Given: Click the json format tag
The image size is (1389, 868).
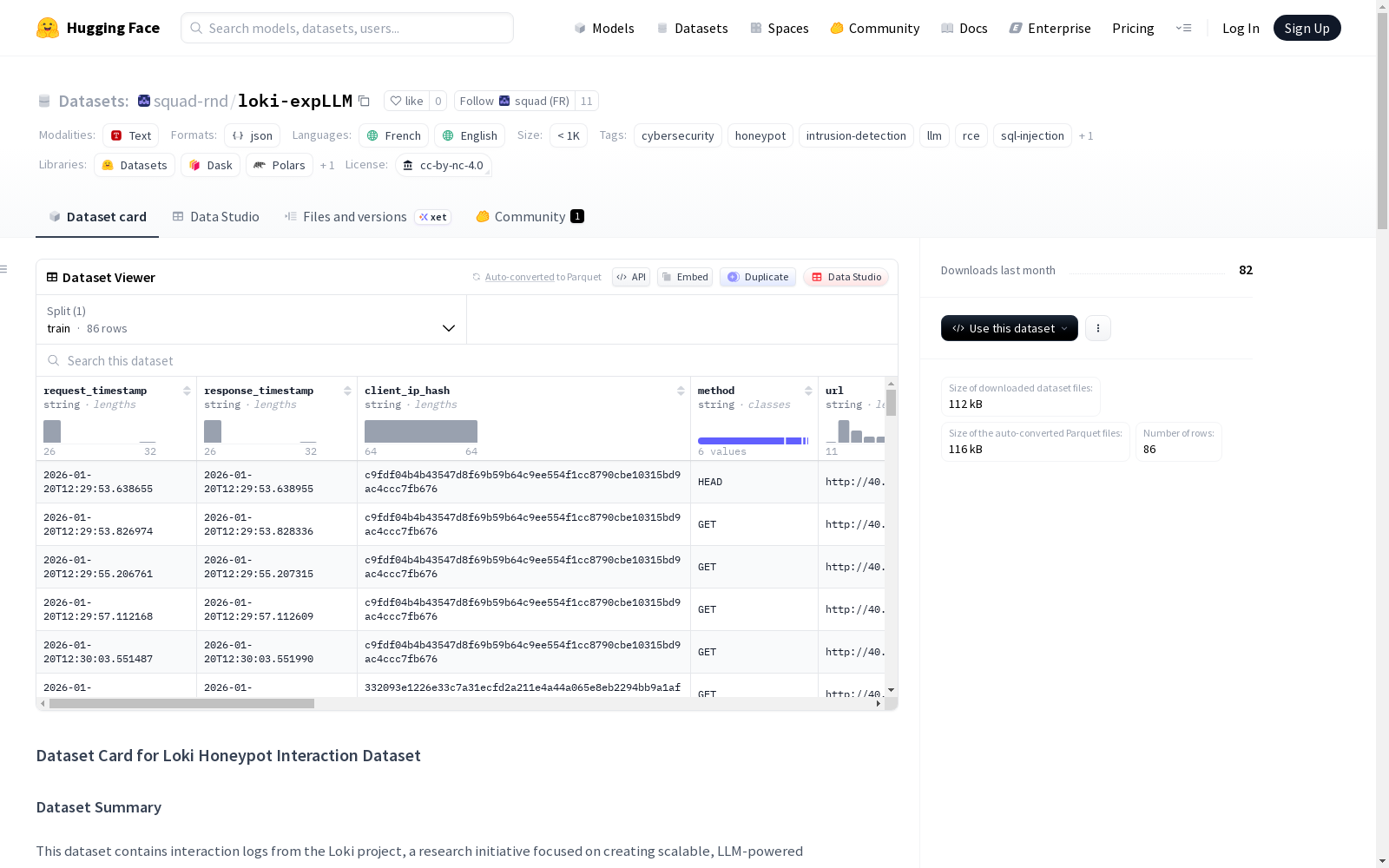Looking at the screenshot, I should click(x=252, y=135).
